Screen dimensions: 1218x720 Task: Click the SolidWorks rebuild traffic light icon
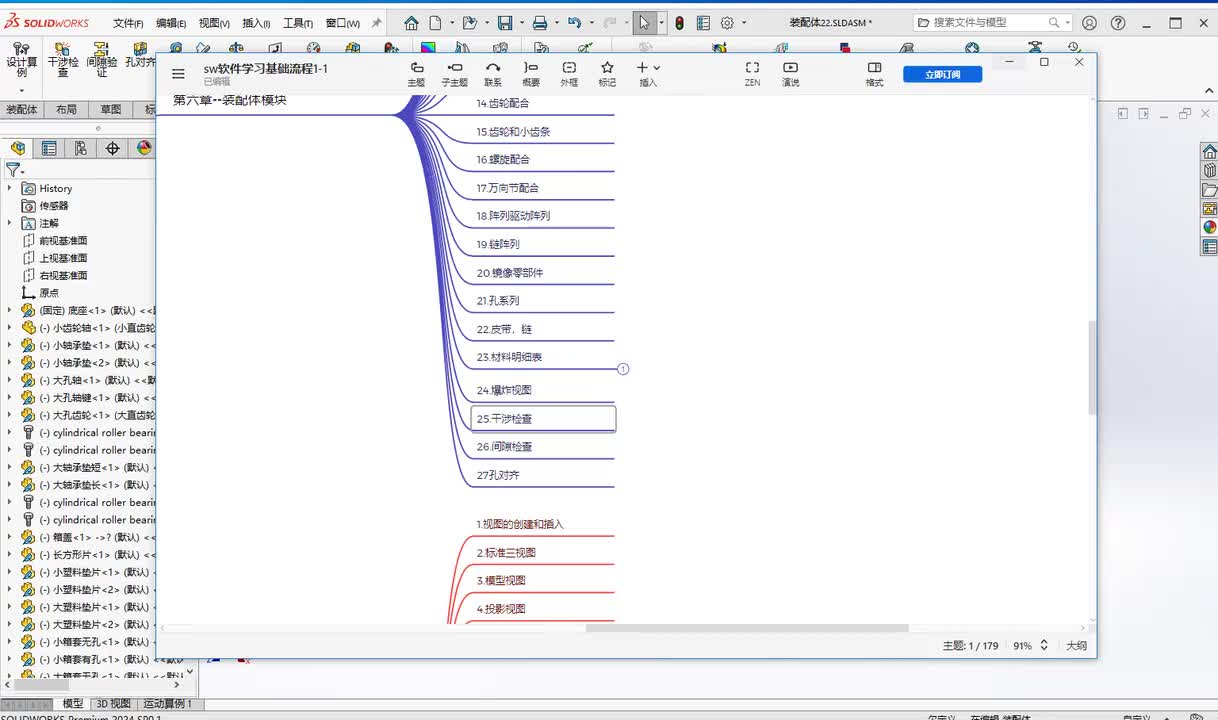pyautogui.click(x=679, y=23)
